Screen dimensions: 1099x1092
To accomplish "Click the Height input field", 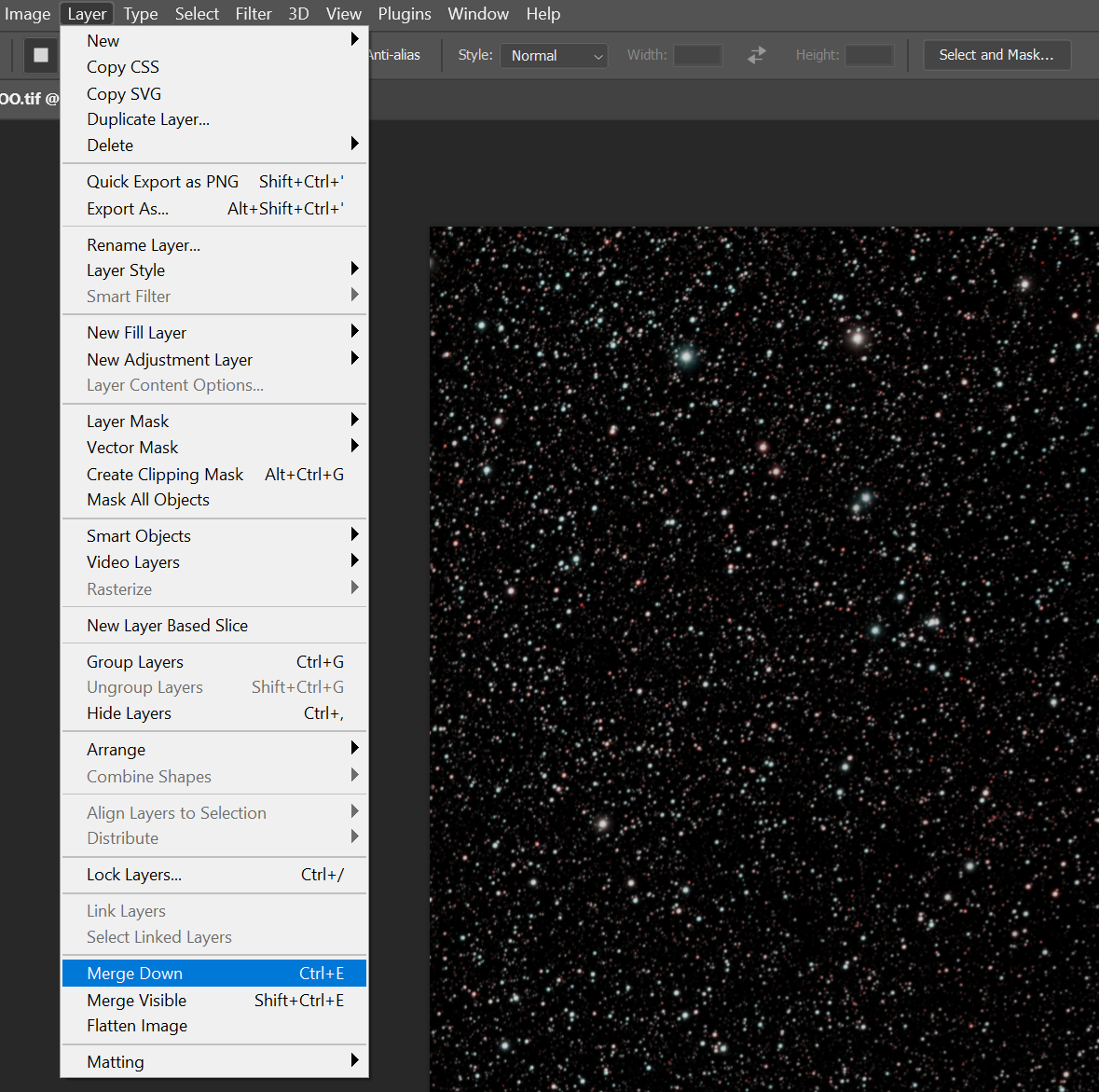I will (x=869, y=55).
